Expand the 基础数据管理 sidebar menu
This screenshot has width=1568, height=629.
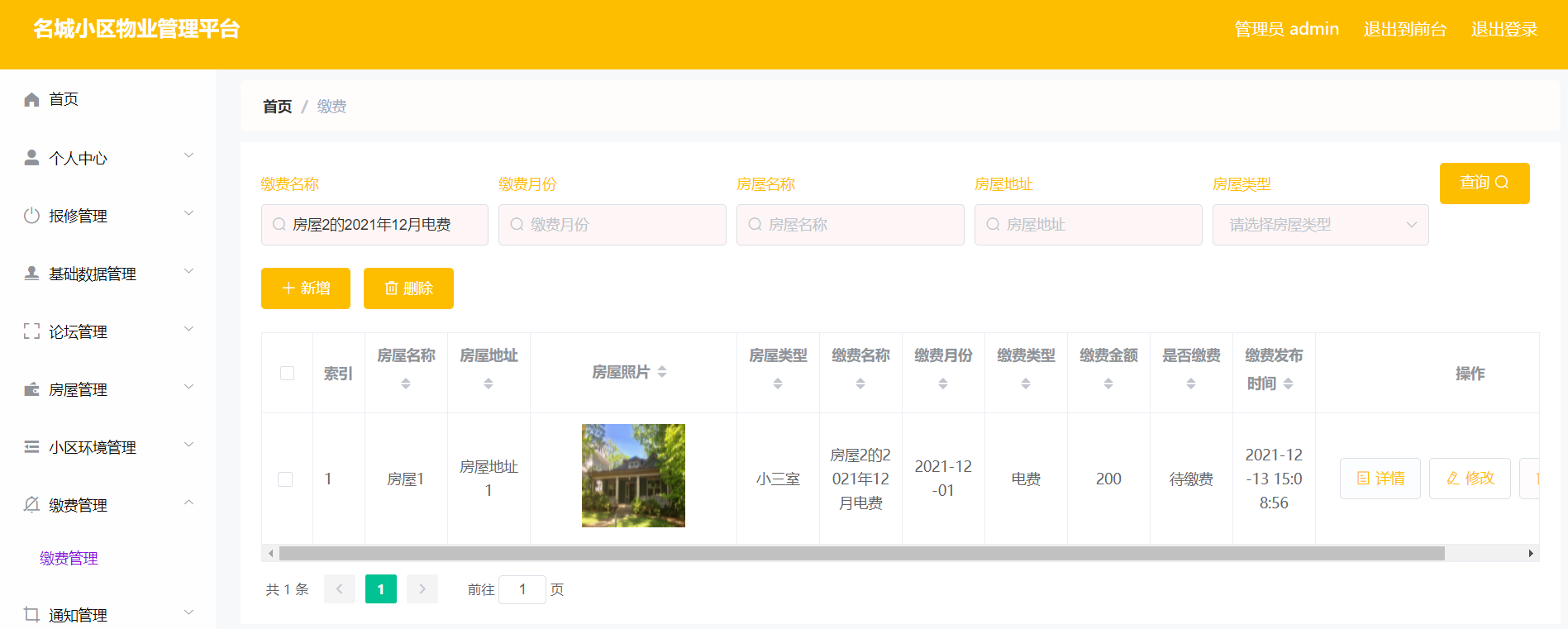[188, 271]
